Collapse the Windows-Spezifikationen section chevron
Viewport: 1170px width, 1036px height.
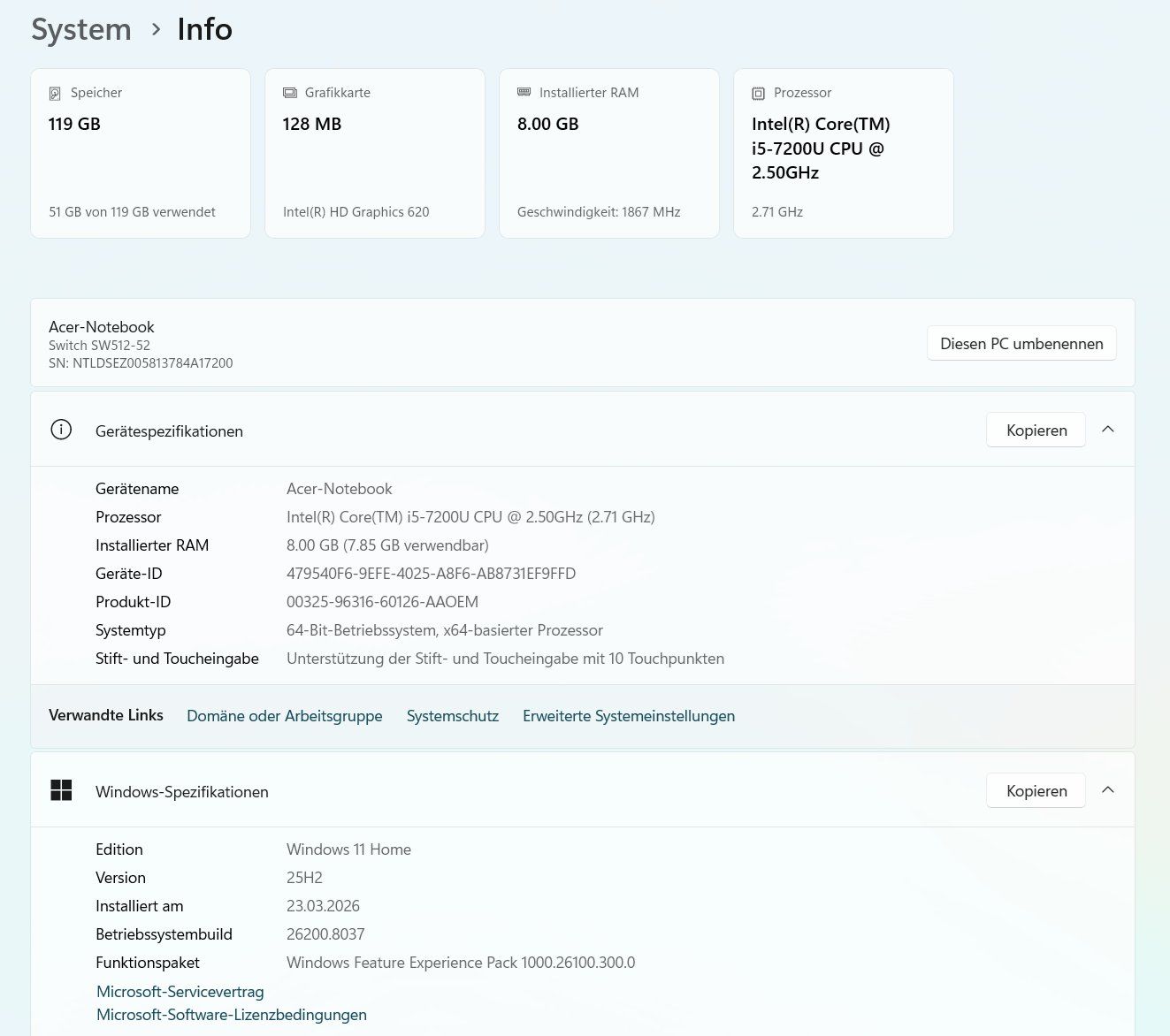click(1108, 790)
